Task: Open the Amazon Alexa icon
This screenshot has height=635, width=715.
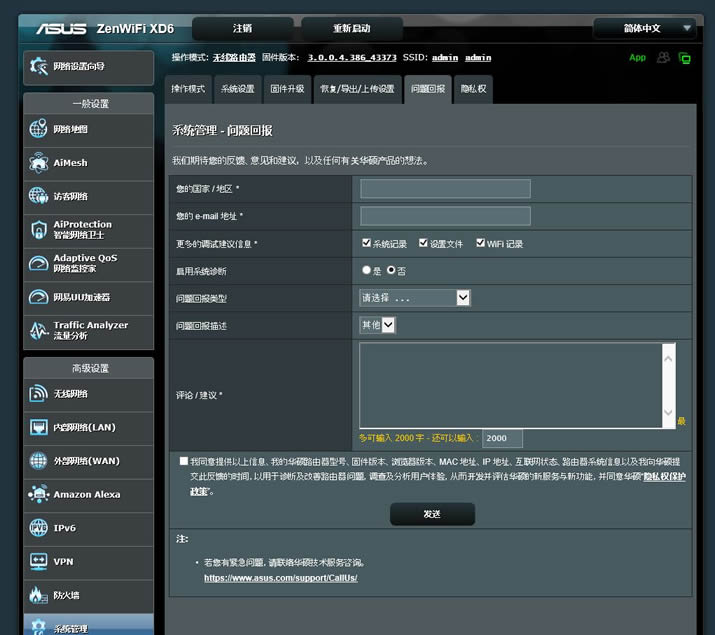Action: pos(38,495)
